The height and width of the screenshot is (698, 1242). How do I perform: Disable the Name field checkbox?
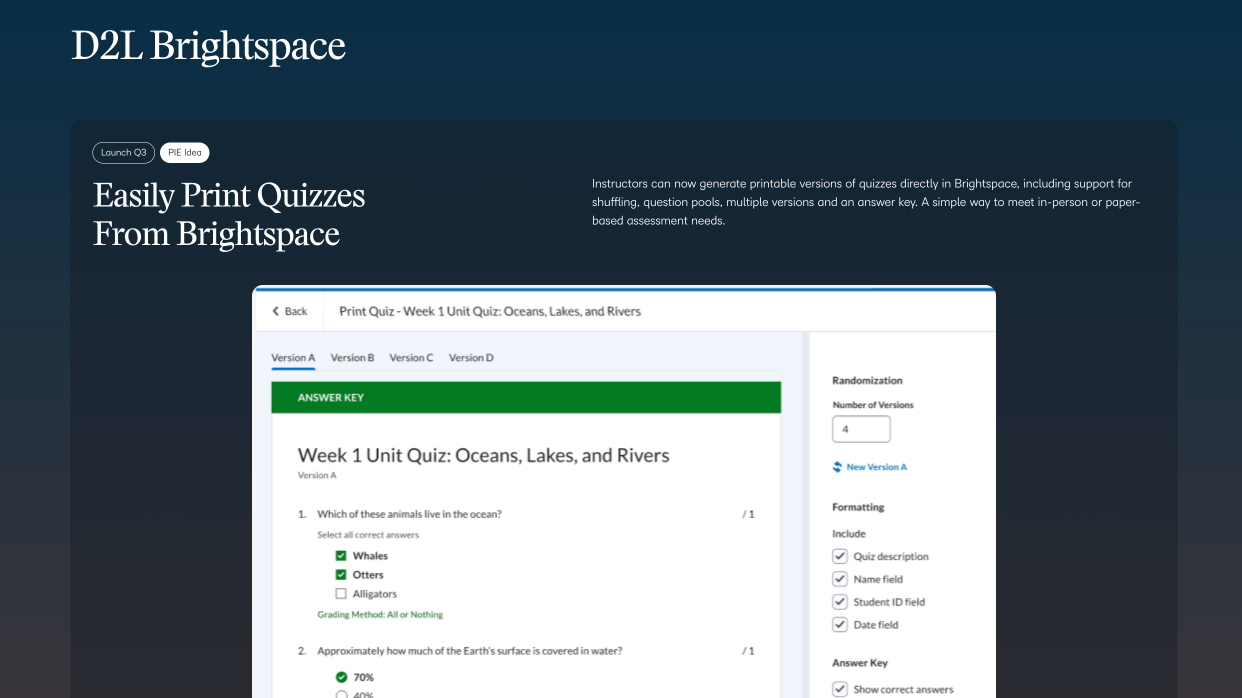click(x=840, y=579)
